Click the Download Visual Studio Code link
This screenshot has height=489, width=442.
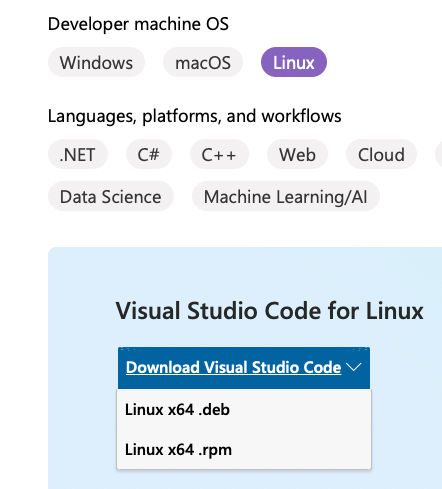click(233, 367)
